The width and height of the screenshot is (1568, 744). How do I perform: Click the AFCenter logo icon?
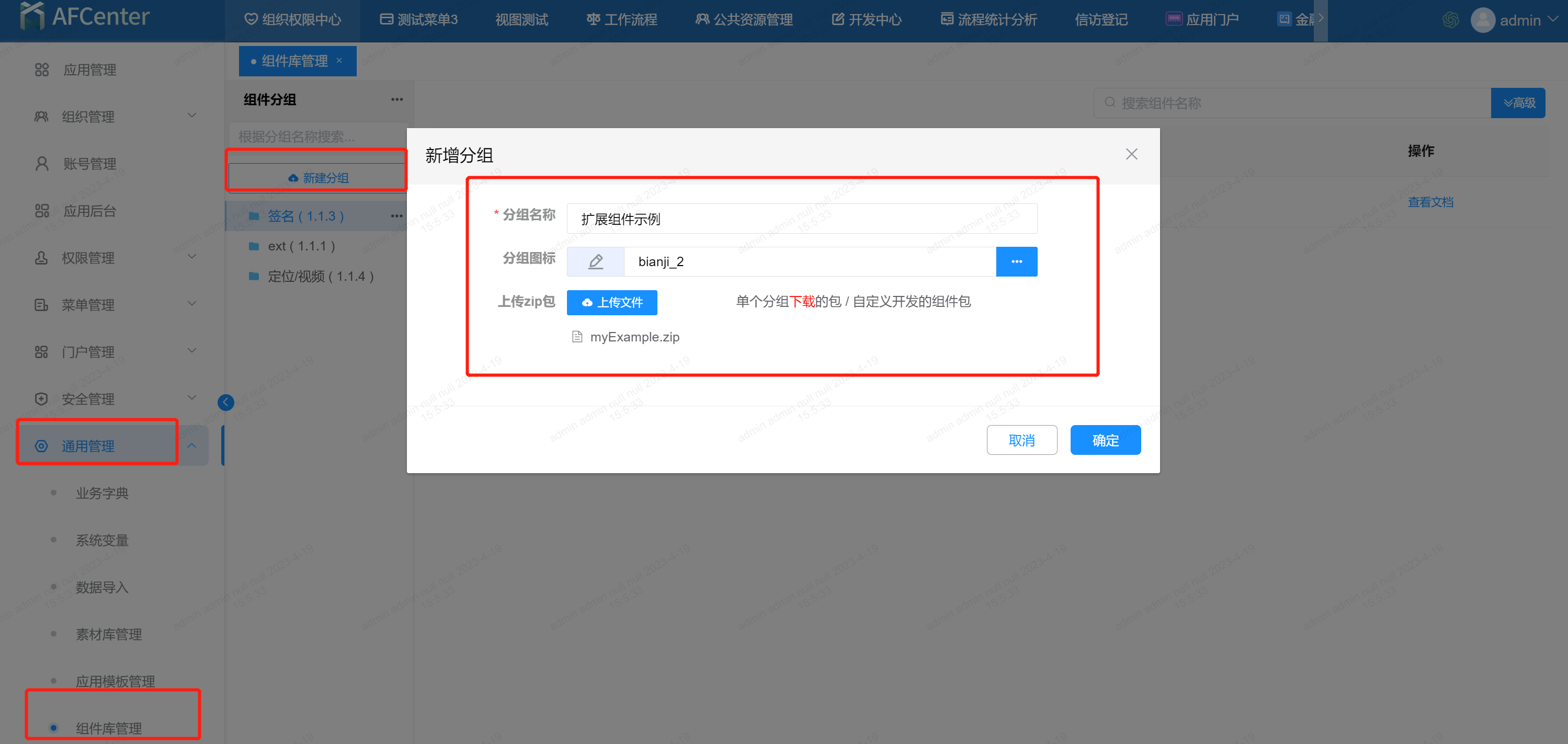pos(32,16)
